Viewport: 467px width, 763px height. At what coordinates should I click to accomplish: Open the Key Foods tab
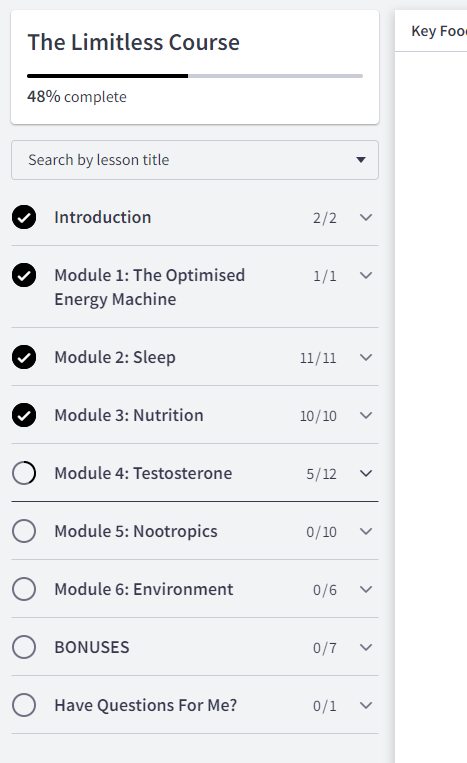tap(438, 31)
